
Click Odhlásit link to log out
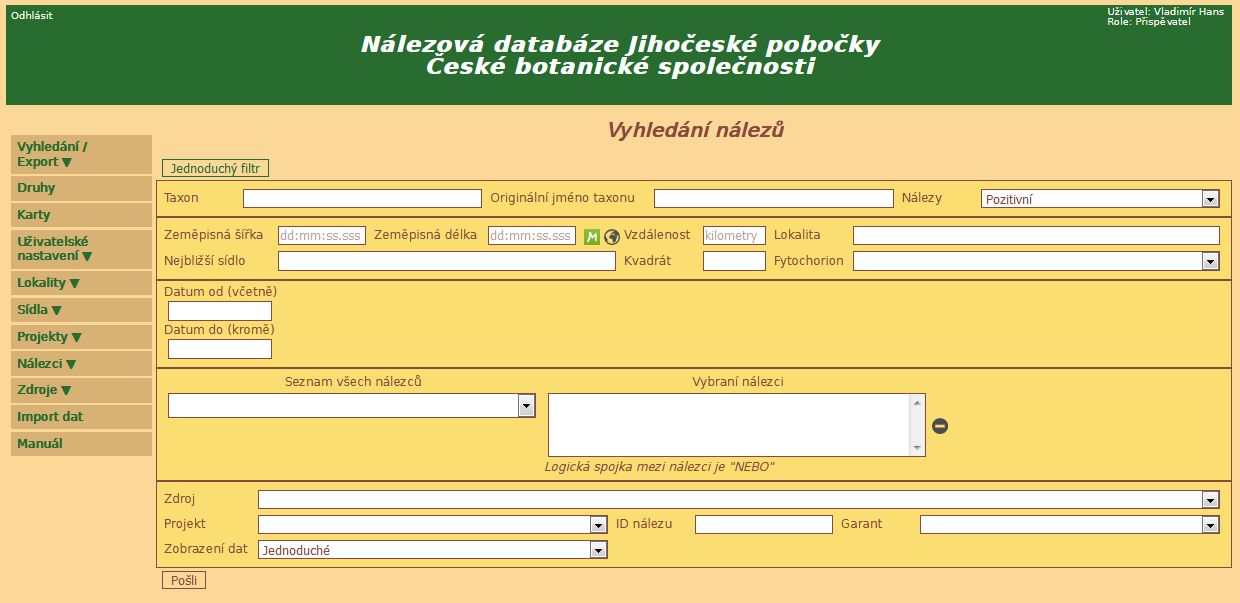tap(32, 16)
